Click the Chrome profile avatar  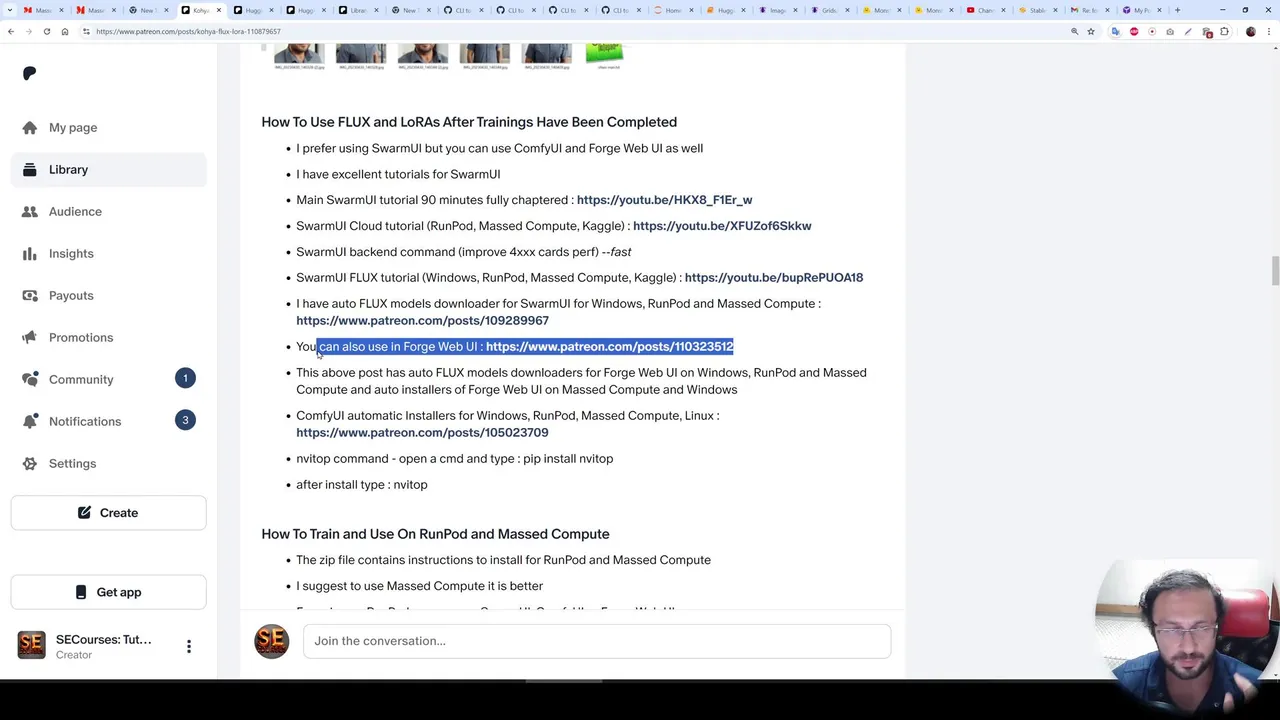(1250, 31)
